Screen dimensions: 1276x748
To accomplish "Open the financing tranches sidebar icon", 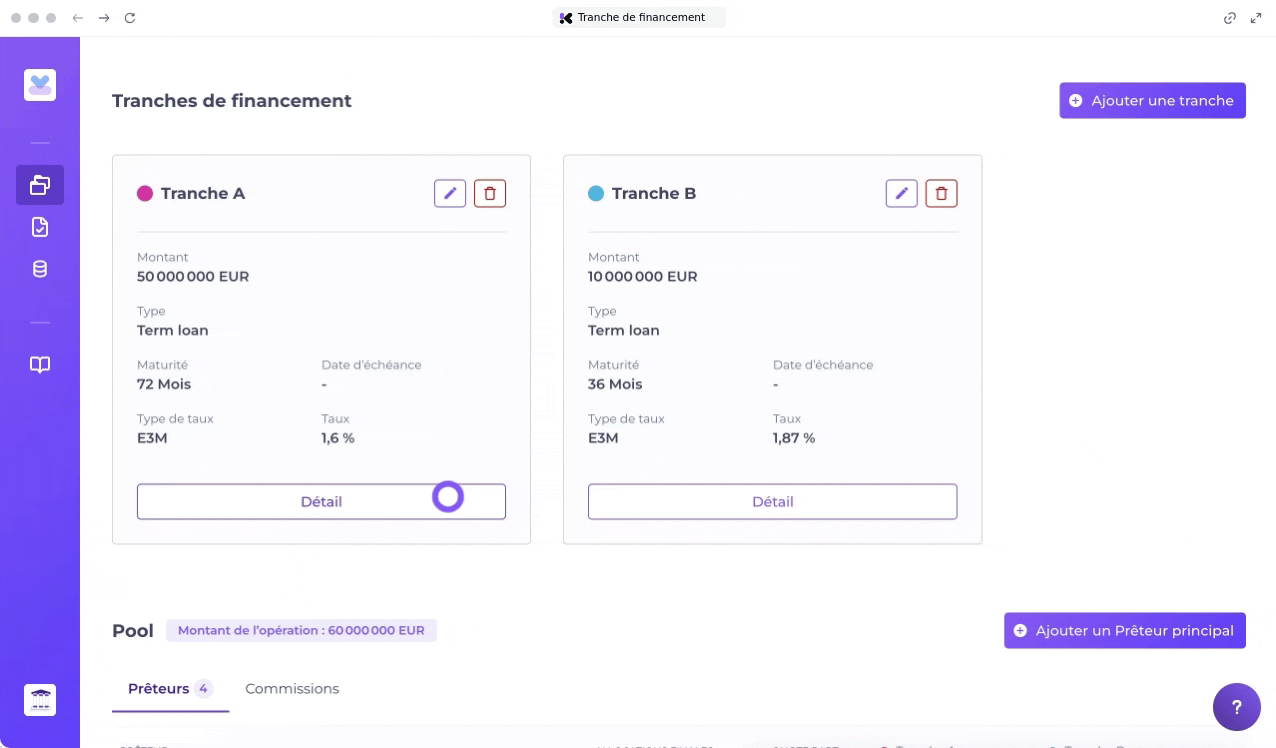I will point(40,185).
